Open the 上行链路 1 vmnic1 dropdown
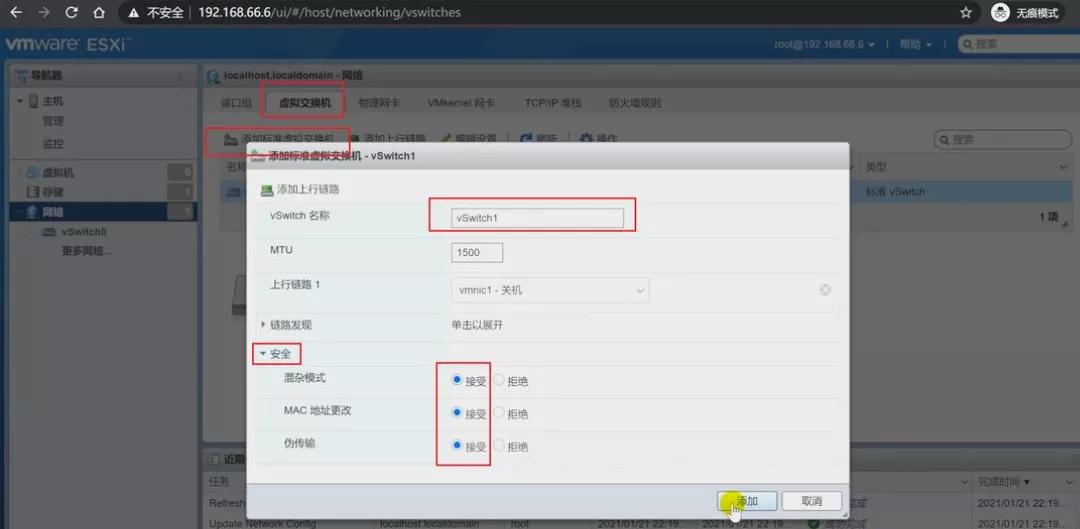Viewport: 1080px width, 529px height. click(x=550, y=290)
